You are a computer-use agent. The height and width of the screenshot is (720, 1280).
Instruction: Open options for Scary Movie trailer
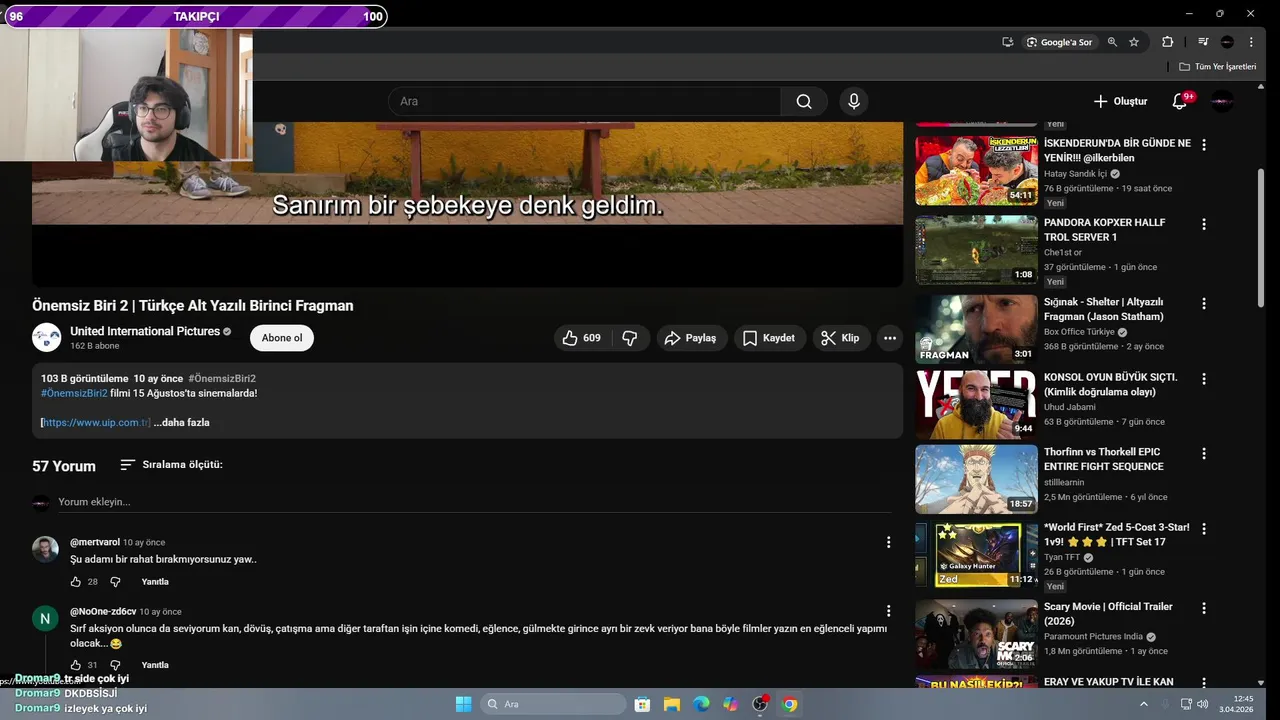pyautogui.click(x=1204, y=608)
